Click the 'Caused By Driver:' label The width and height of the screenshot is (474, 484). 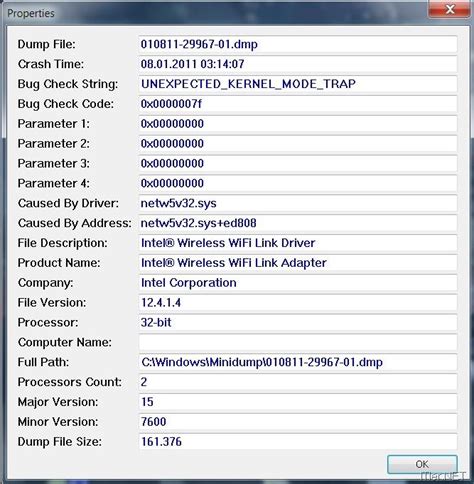(x=68, y=203)
